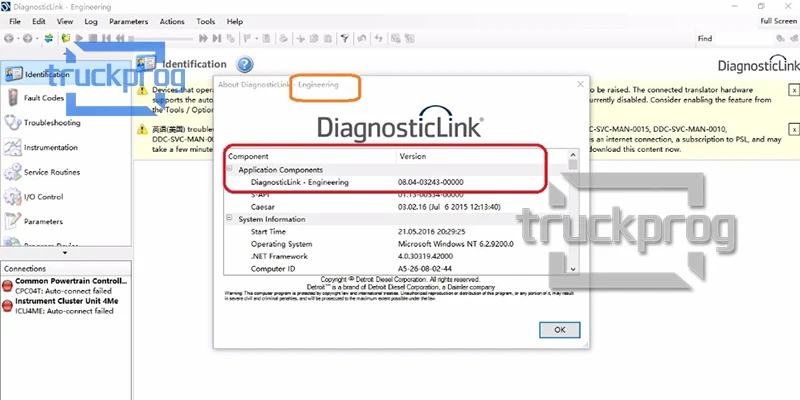The height and width of the screenshot is (400, 800).
Task: Select the Operating System row
Action: (396, 244)
